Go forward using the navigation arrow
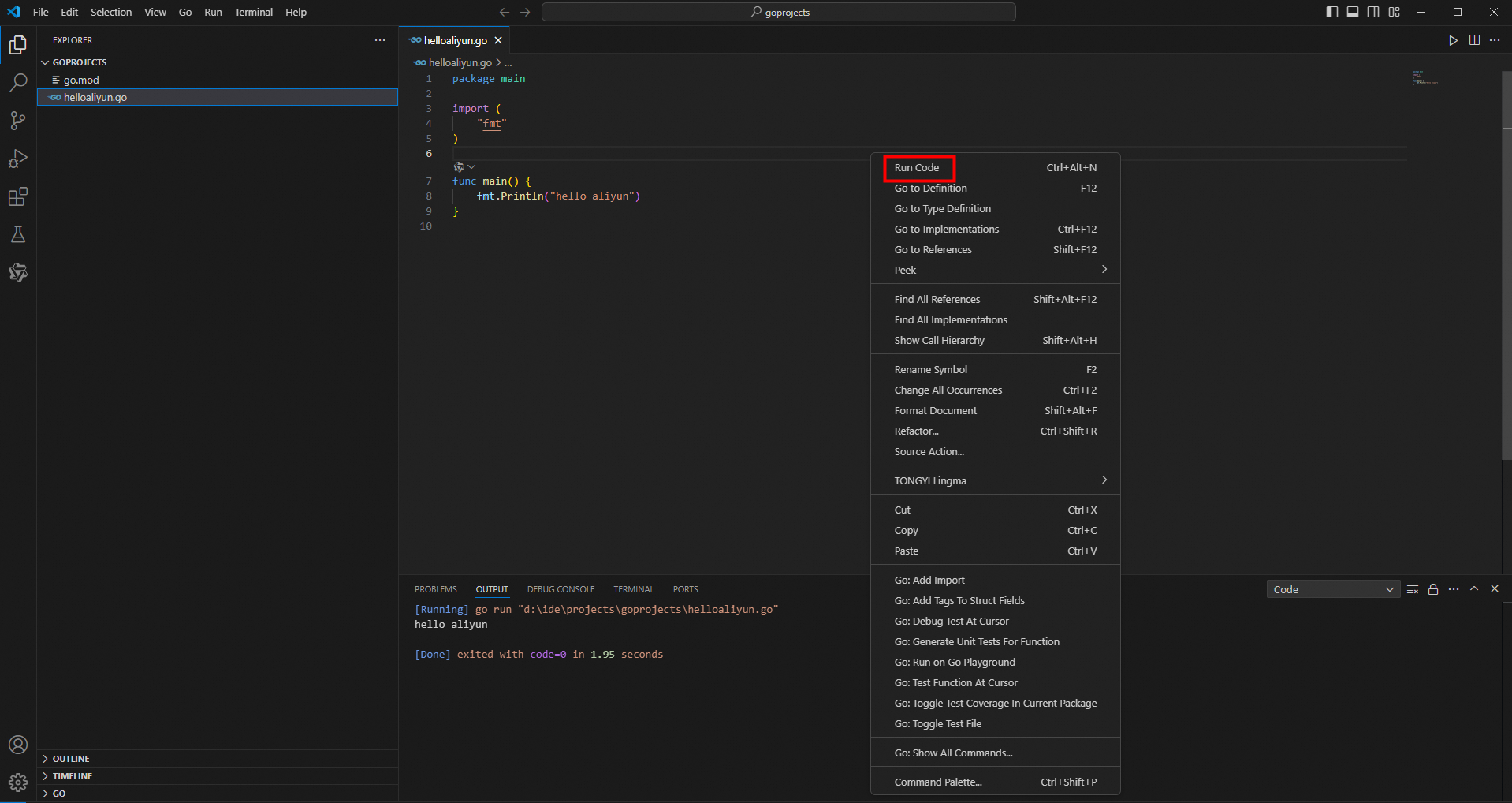Screen dimensions: 1512x803 (x=525, y=12)
